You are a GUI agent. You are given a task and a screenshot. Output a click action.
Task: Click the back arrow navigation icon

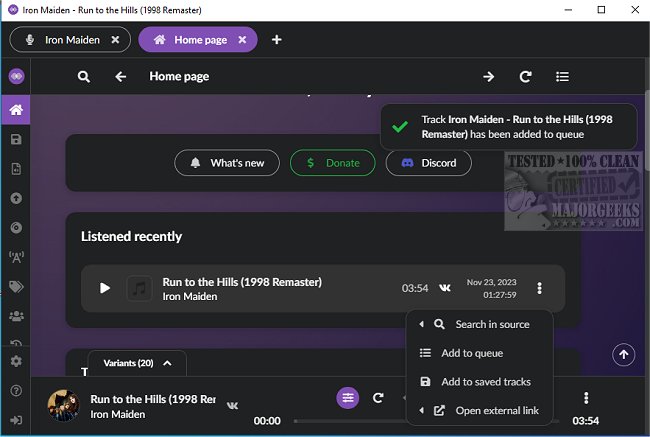point(121,77)
